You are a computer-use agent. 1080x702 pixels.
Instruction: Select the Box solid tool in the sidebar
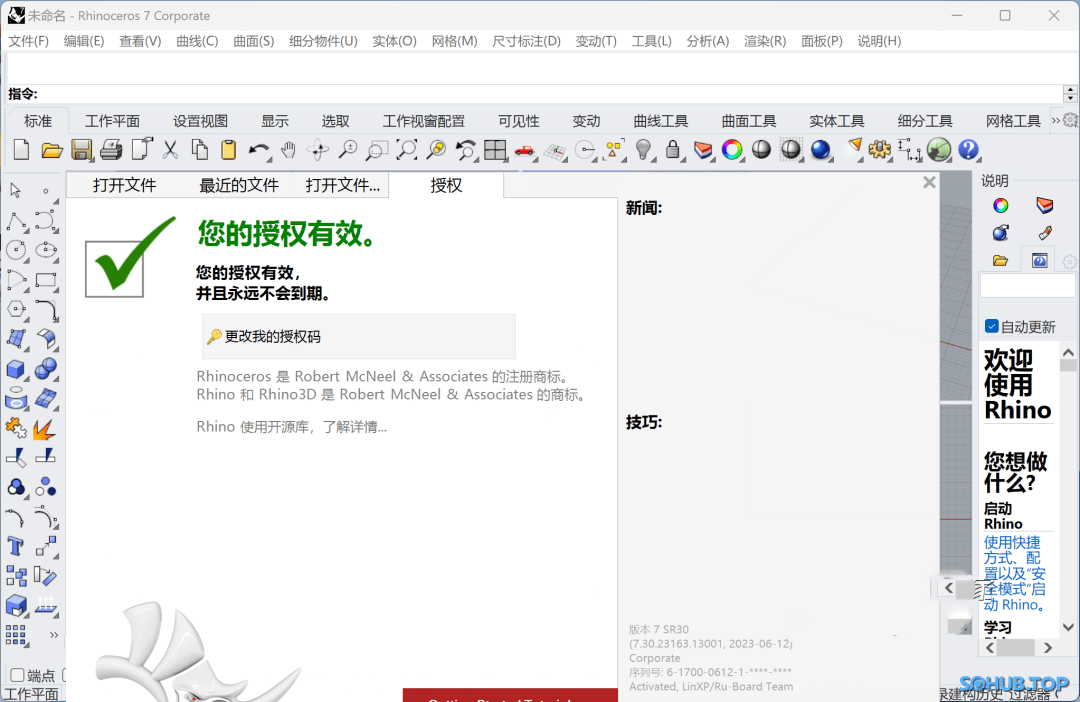pyautogui.click(x=14, y=368)
